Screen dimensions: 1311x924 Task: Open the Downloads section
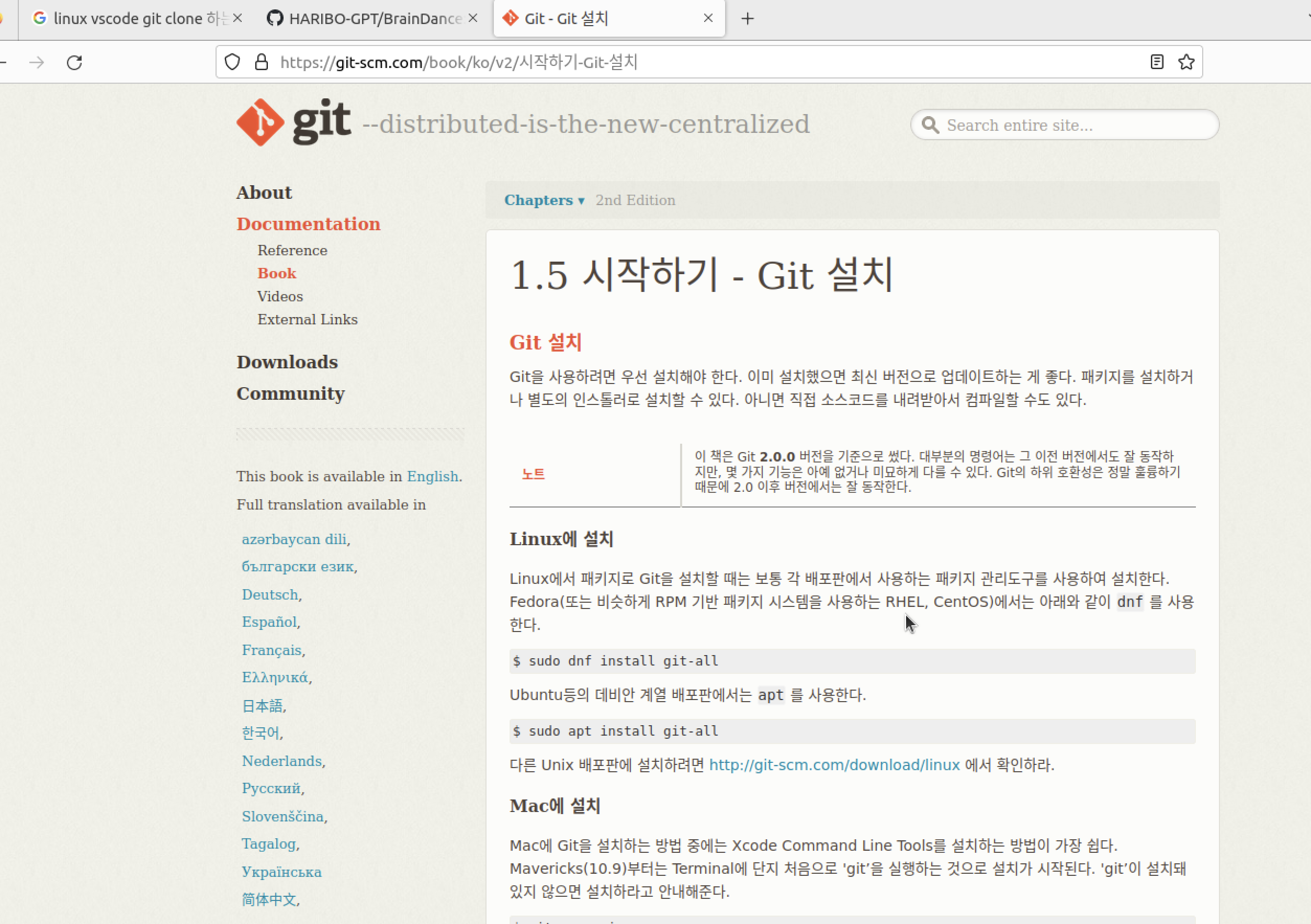287,362
